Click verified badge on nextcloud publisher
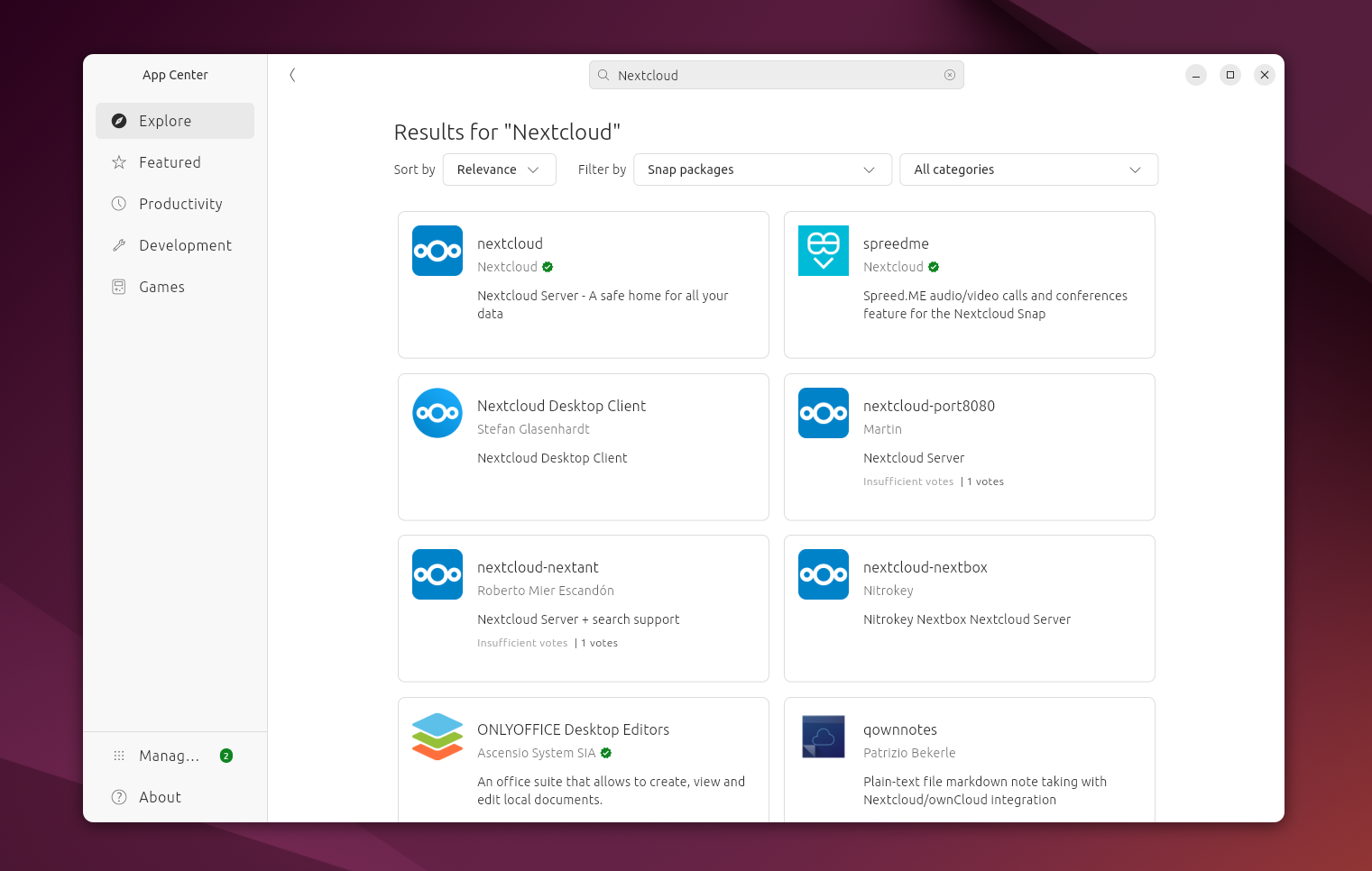1372x871 pixels. pyautogui.click(x=548, y=267)
